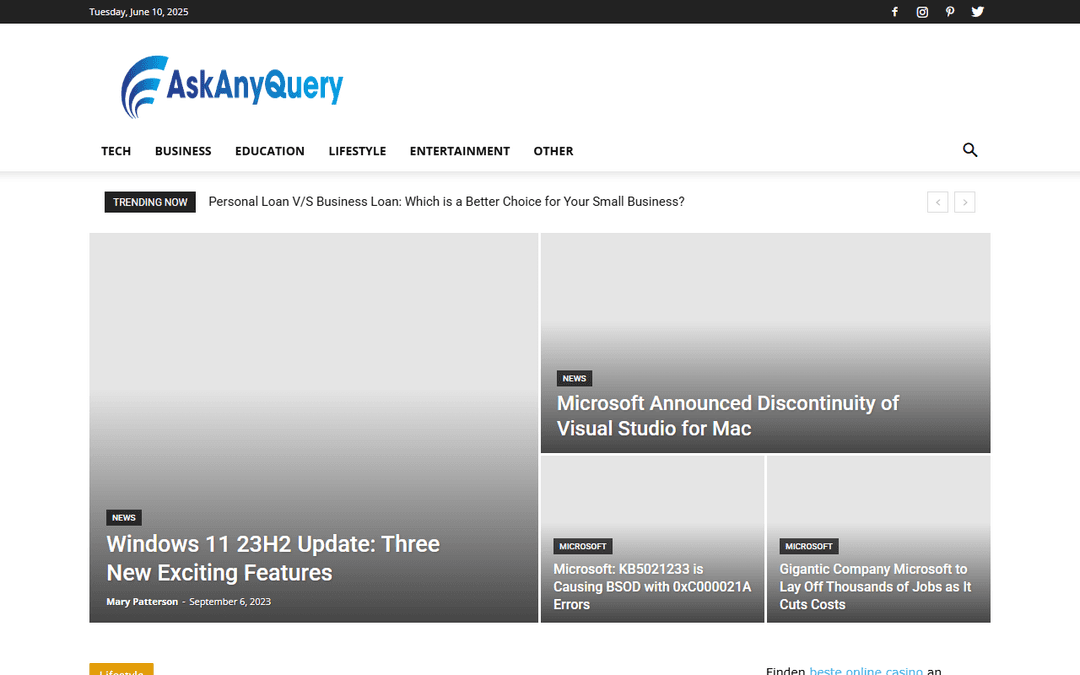Click the Trending Now label
Image resolution: width=1080 pixels, height=675 pixels.
coord(150,202)
